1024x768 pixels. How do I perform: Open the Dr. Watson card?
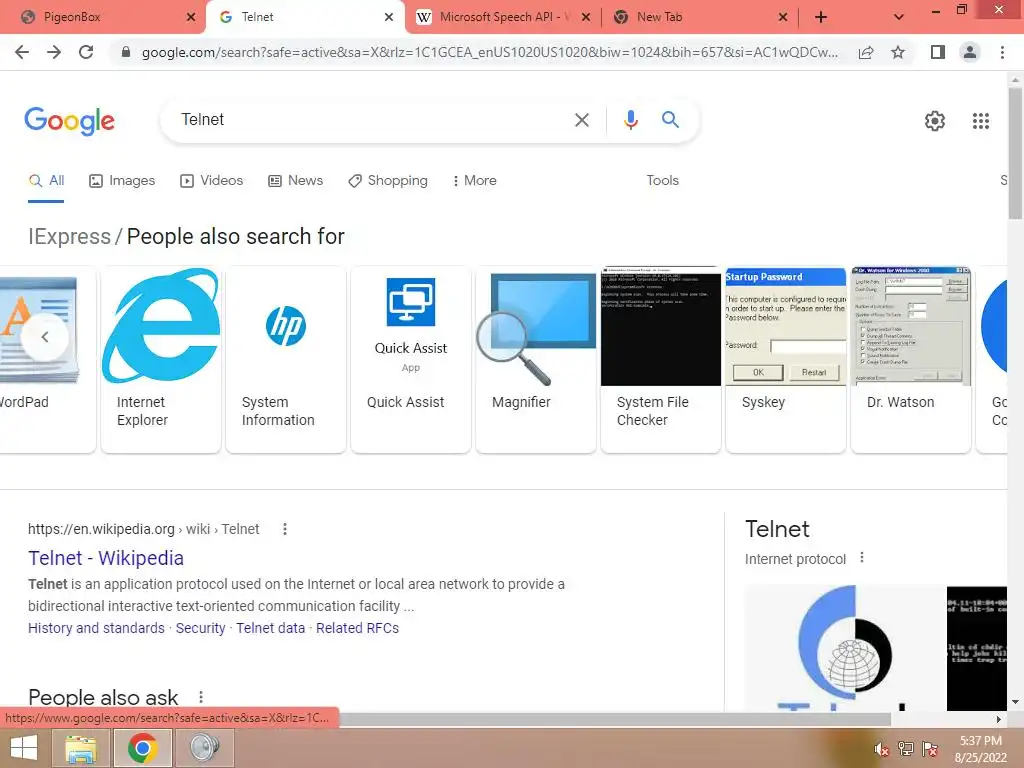(x=911, y=359)
